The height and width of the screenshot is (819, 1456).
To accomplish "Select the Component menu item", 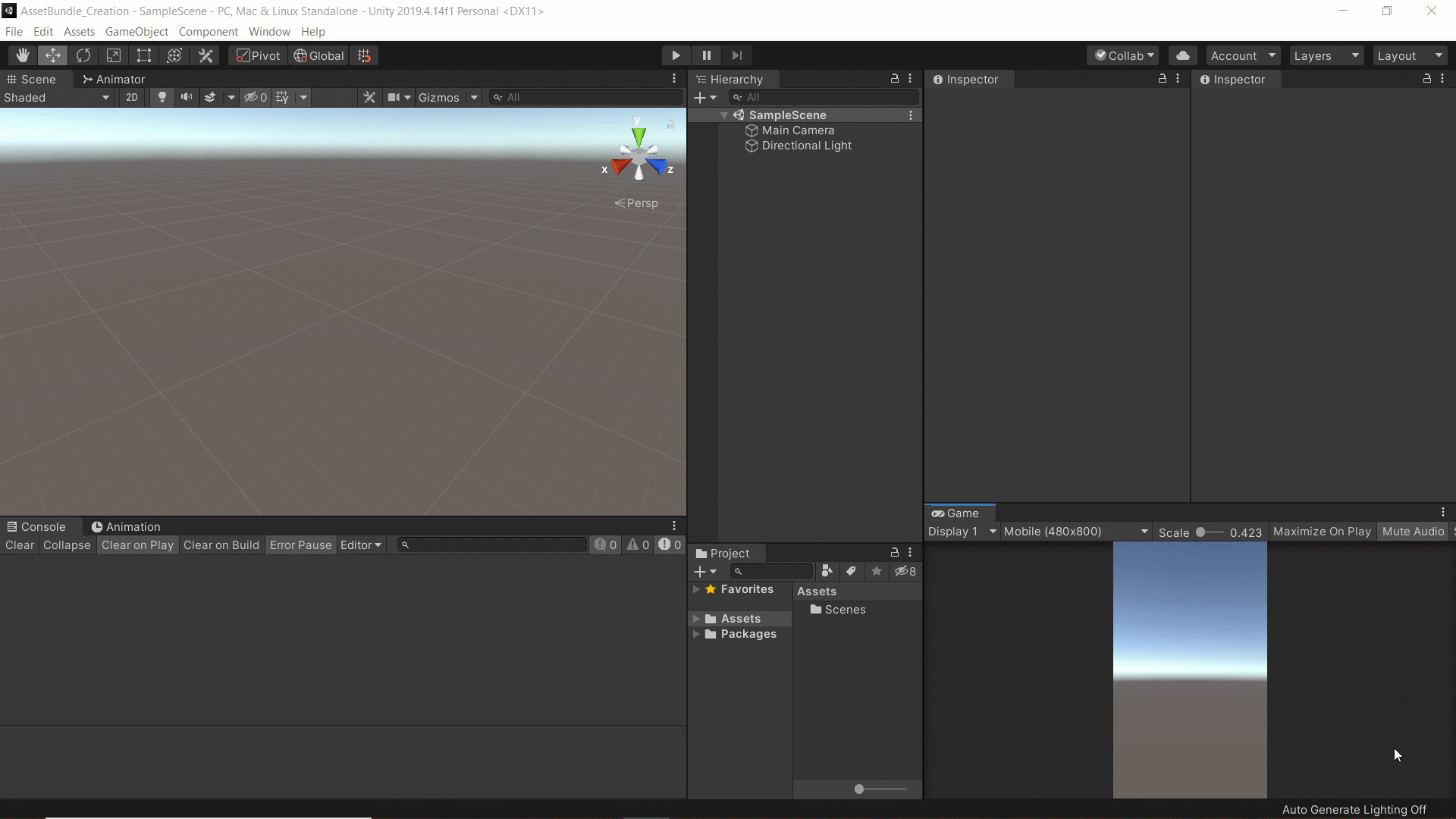I will [x=208, y=30].
